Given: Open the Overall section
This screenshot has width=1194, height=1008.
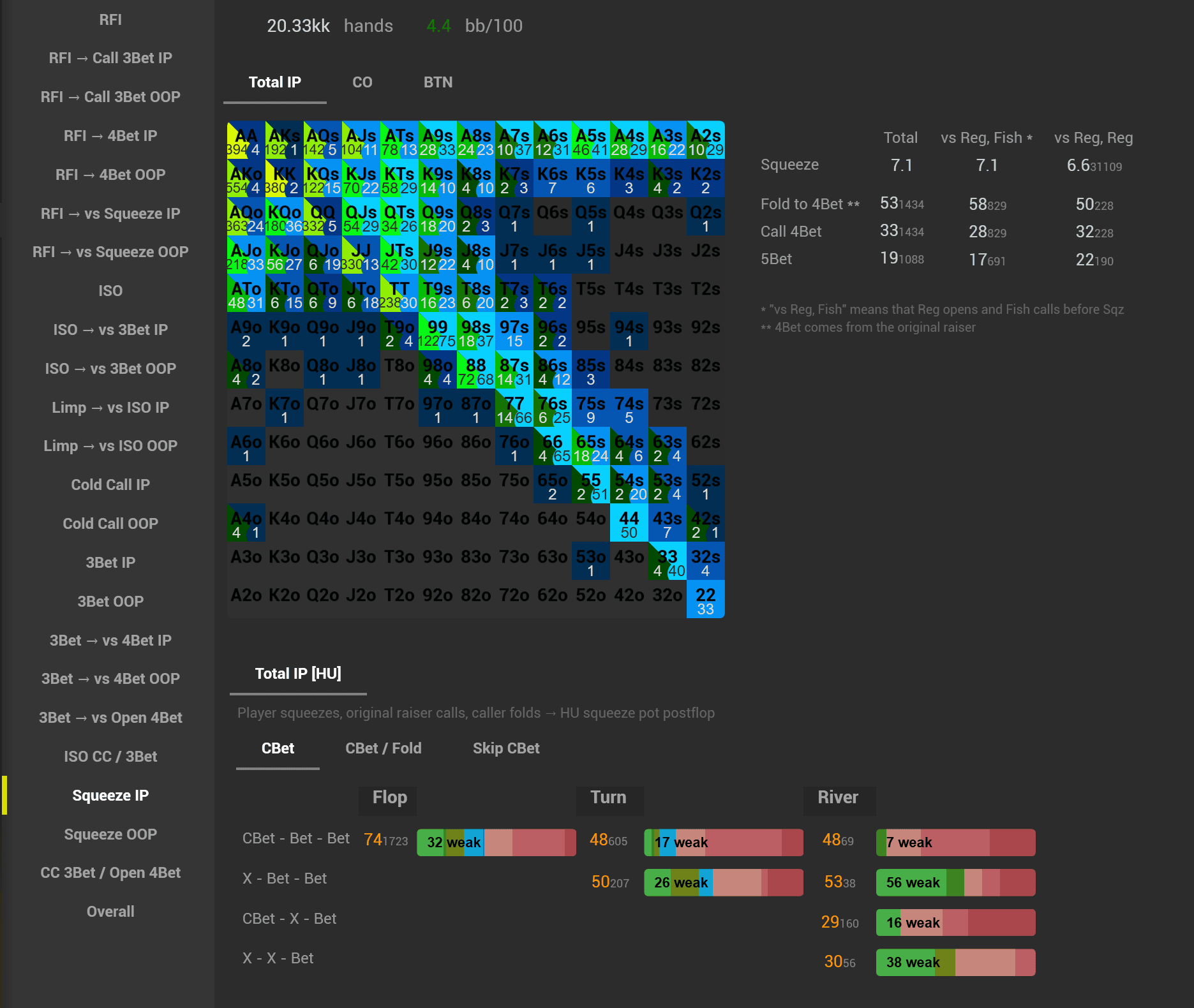Looking at the screenshot, I should pos(110,912).
